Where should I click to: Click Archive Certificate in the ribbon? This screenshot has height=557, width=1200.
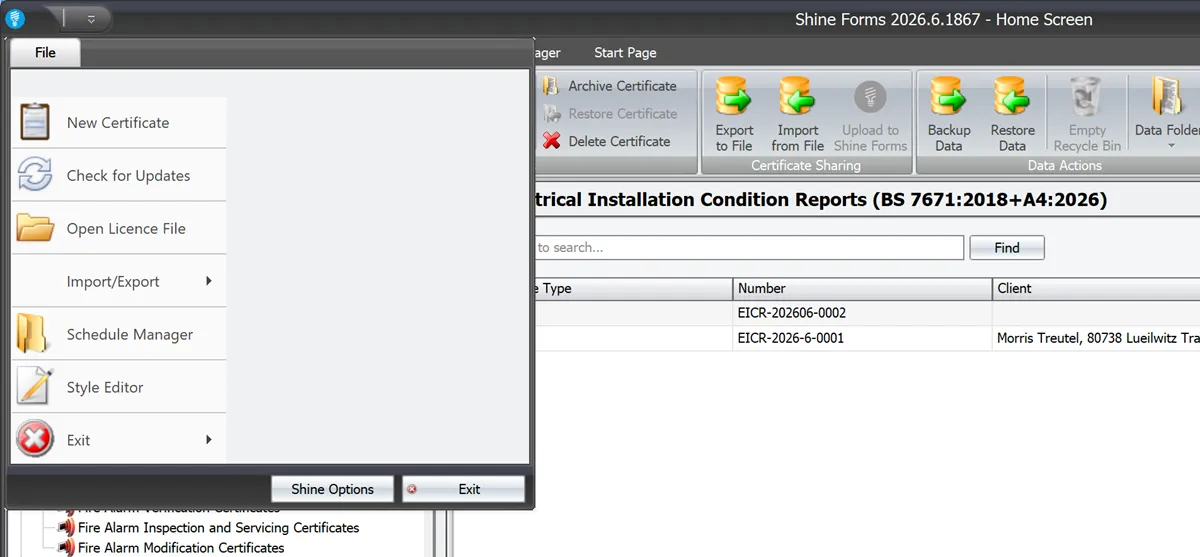point(609,86)
